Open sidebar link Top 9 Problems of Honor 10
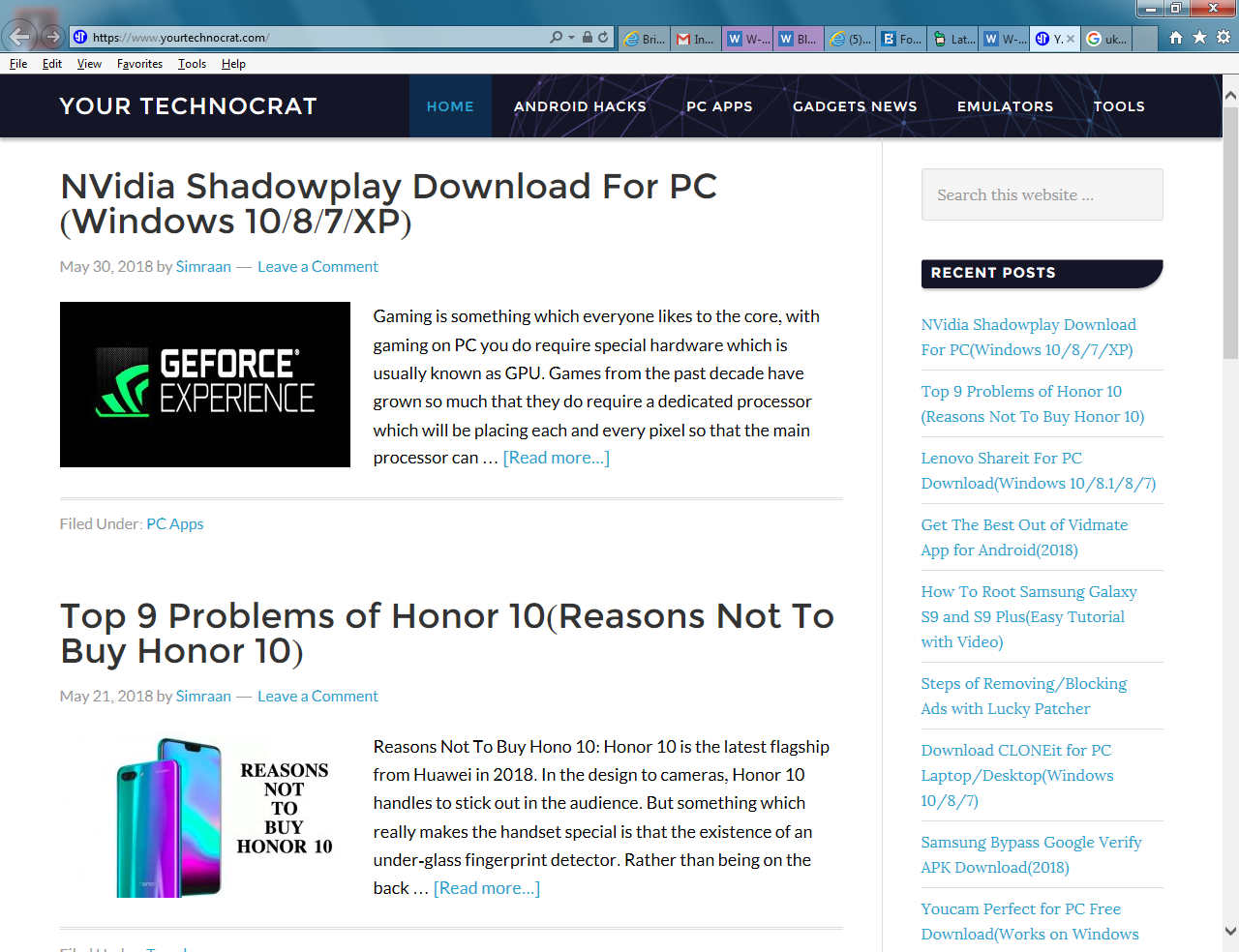Viewport: 1239px width, 952px height. [1033, 403]
